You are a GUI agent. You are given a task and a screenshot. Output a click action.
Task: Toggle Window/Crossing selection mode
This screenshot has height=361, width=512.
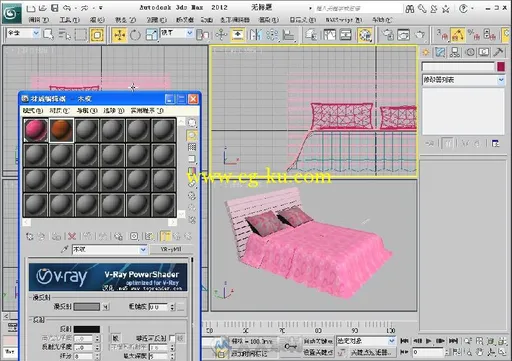[97, 35]
